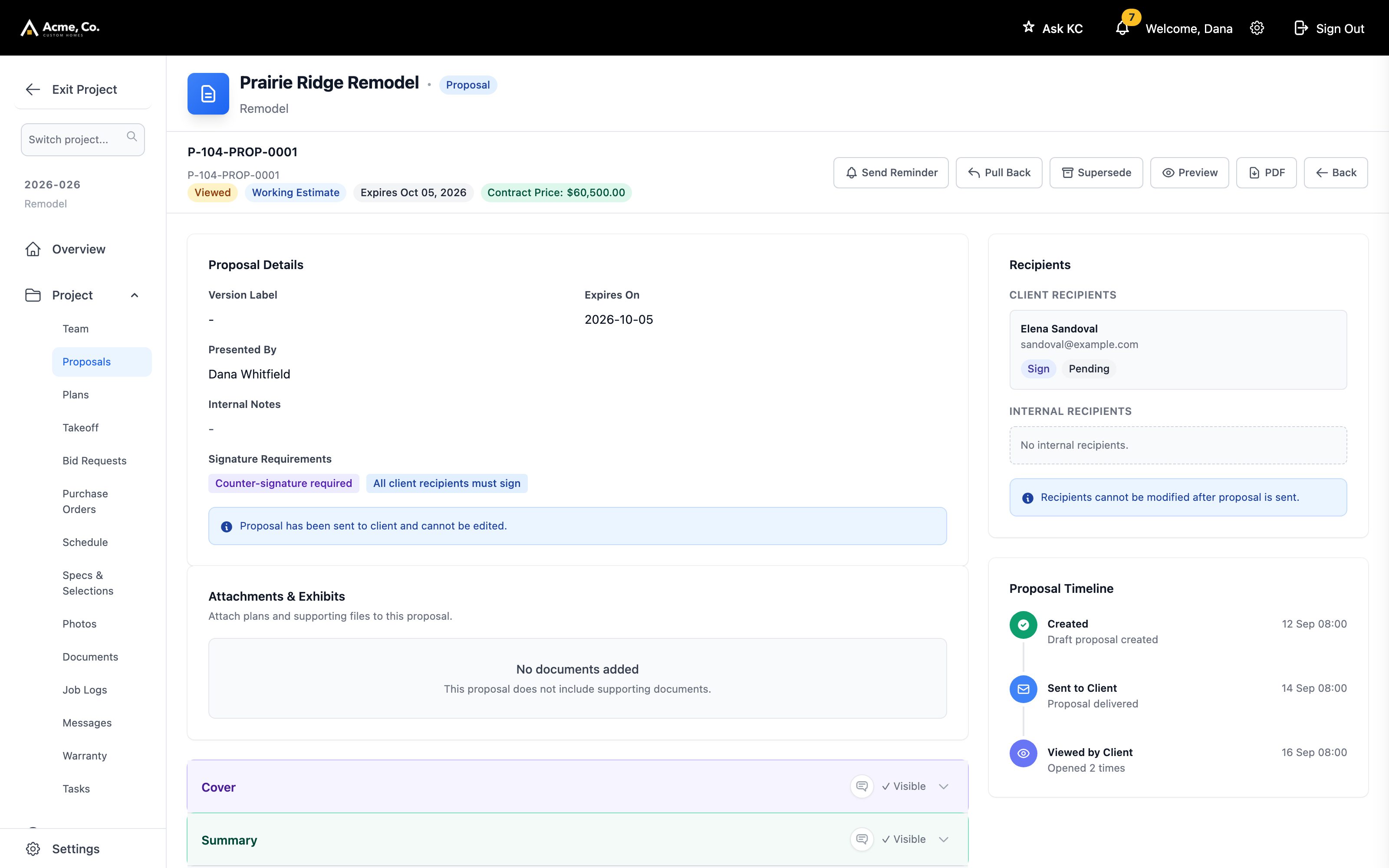
Task: Click the Sign Out door icon
Action: click(1300, 28)
